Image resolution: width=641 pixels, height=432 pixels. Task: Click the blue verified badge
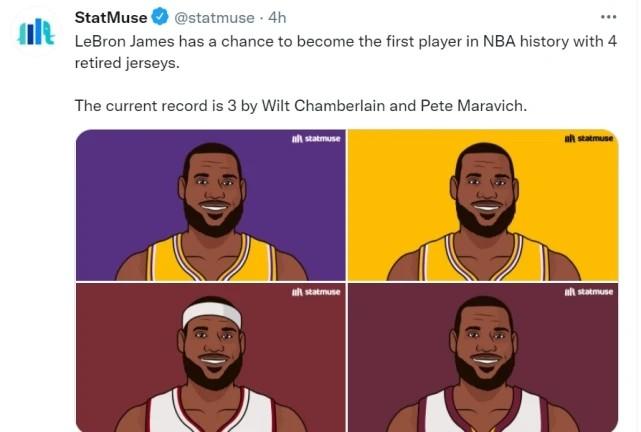158,17
